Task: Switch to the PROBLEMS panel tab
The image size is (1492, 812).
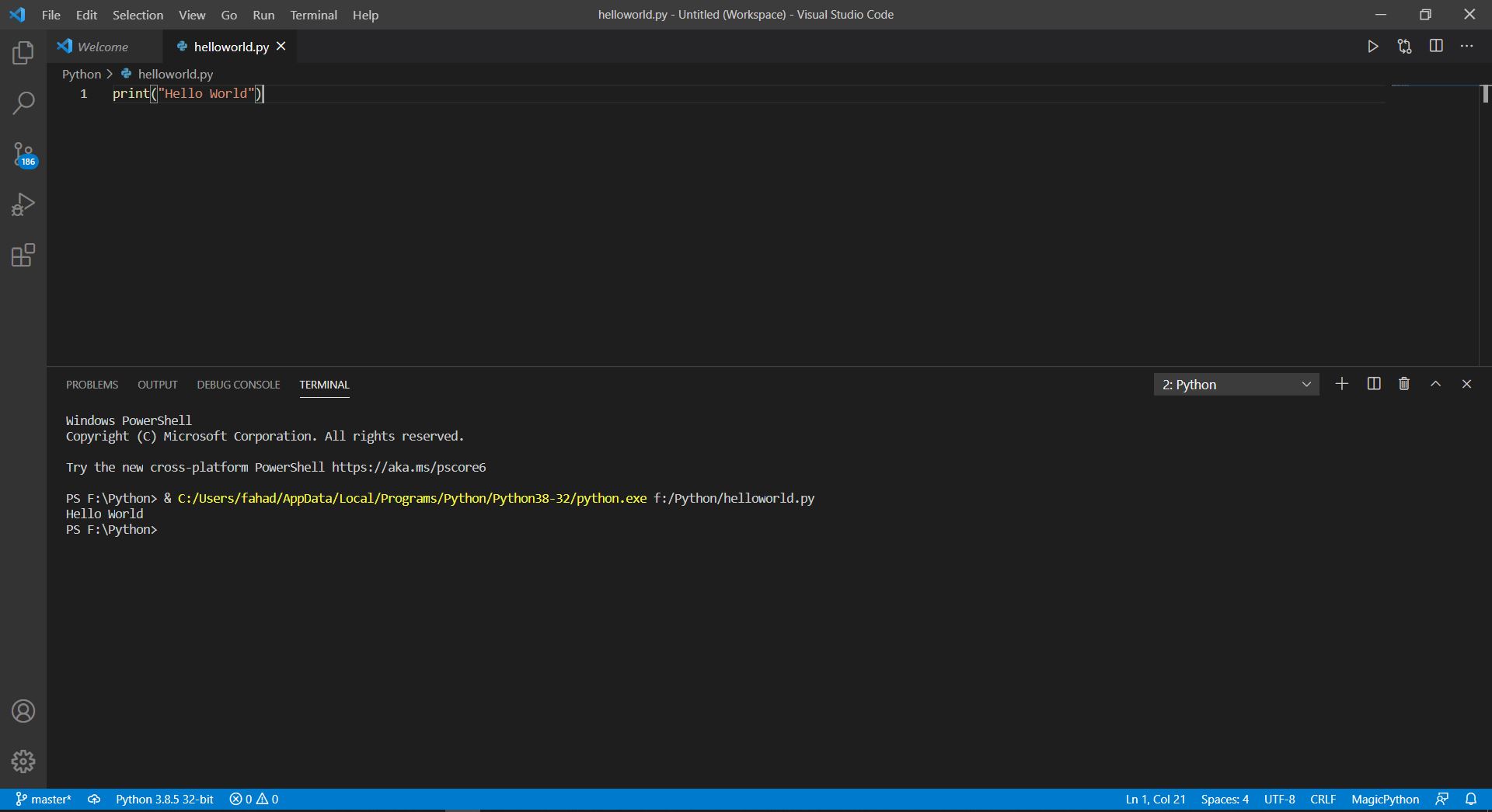Action: click(x=92, y=385)
